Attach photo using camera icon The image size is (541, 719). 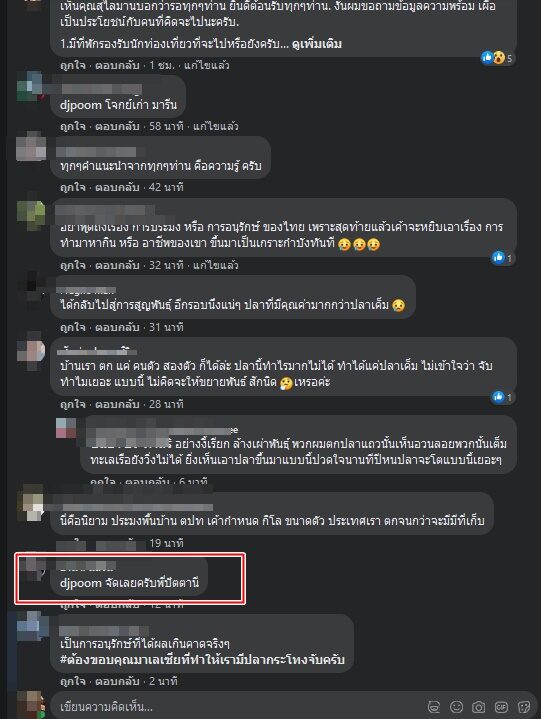(x=479, y=707)
